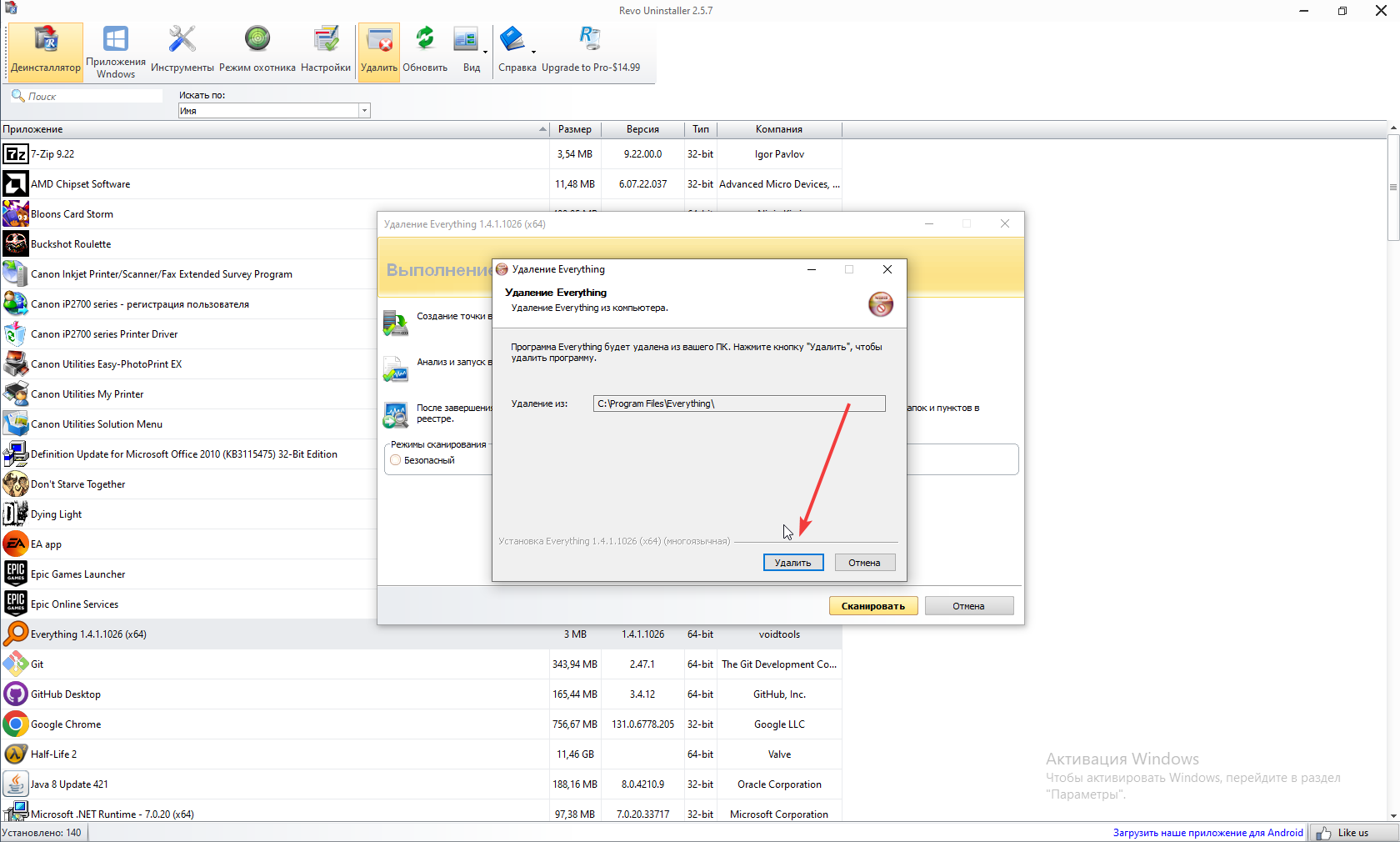Screen dimensions: 1400x842
Task: Click the vertical scrollbar up arrow
Action: pos(1393,128)
